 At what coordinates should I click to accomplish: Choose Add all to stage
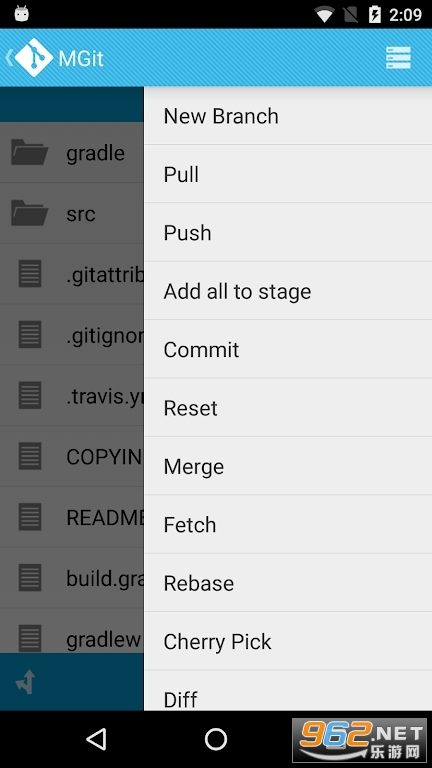(288, 291)
